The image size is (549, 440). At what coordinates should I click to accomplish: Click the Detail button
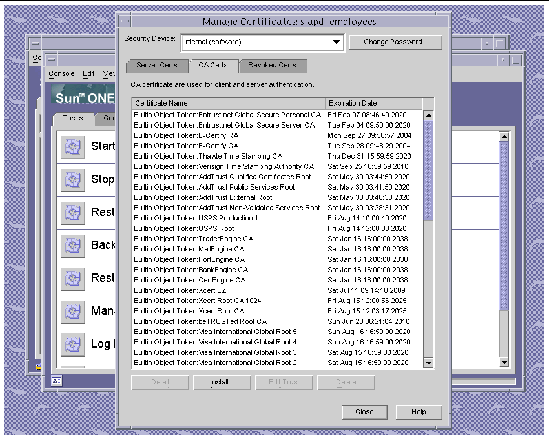pyautogui.click(x=160, y=382)
